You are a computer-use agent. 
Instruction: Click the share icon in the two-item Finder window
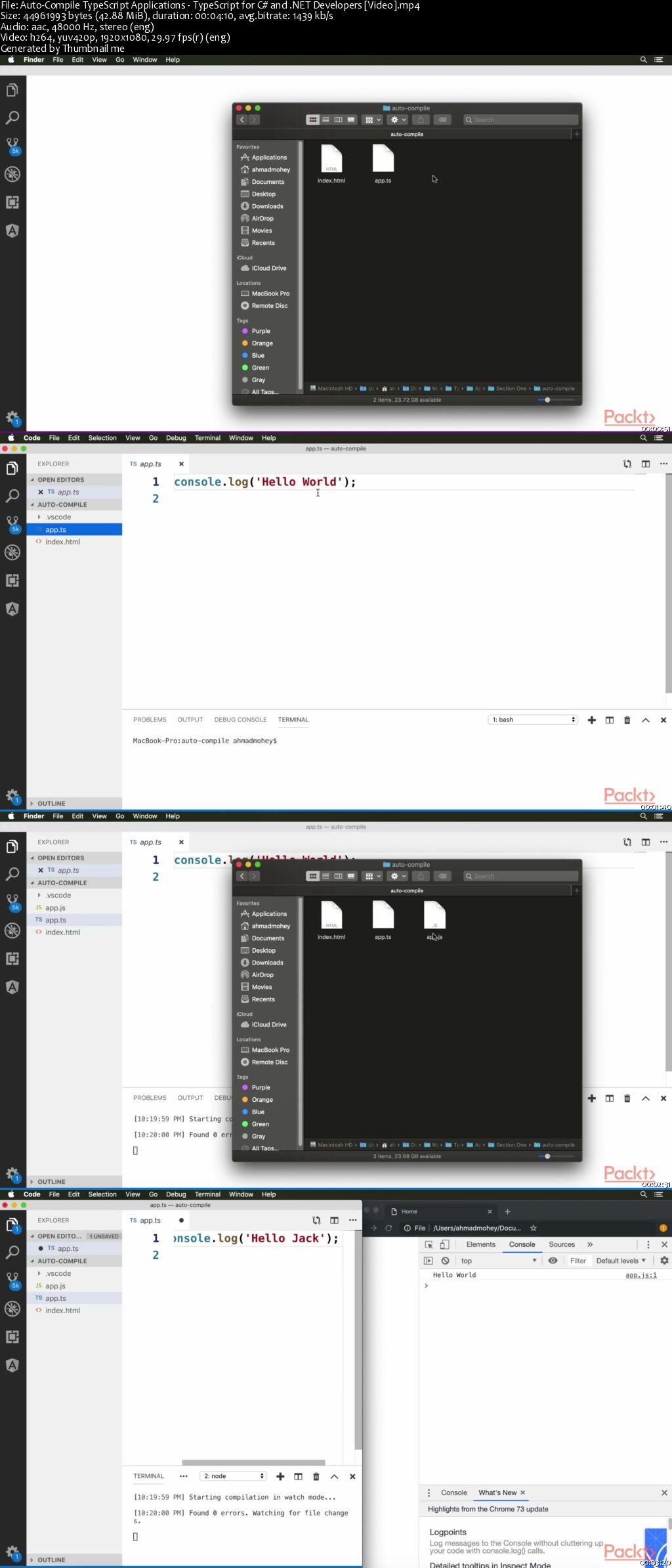pos(421,120)
